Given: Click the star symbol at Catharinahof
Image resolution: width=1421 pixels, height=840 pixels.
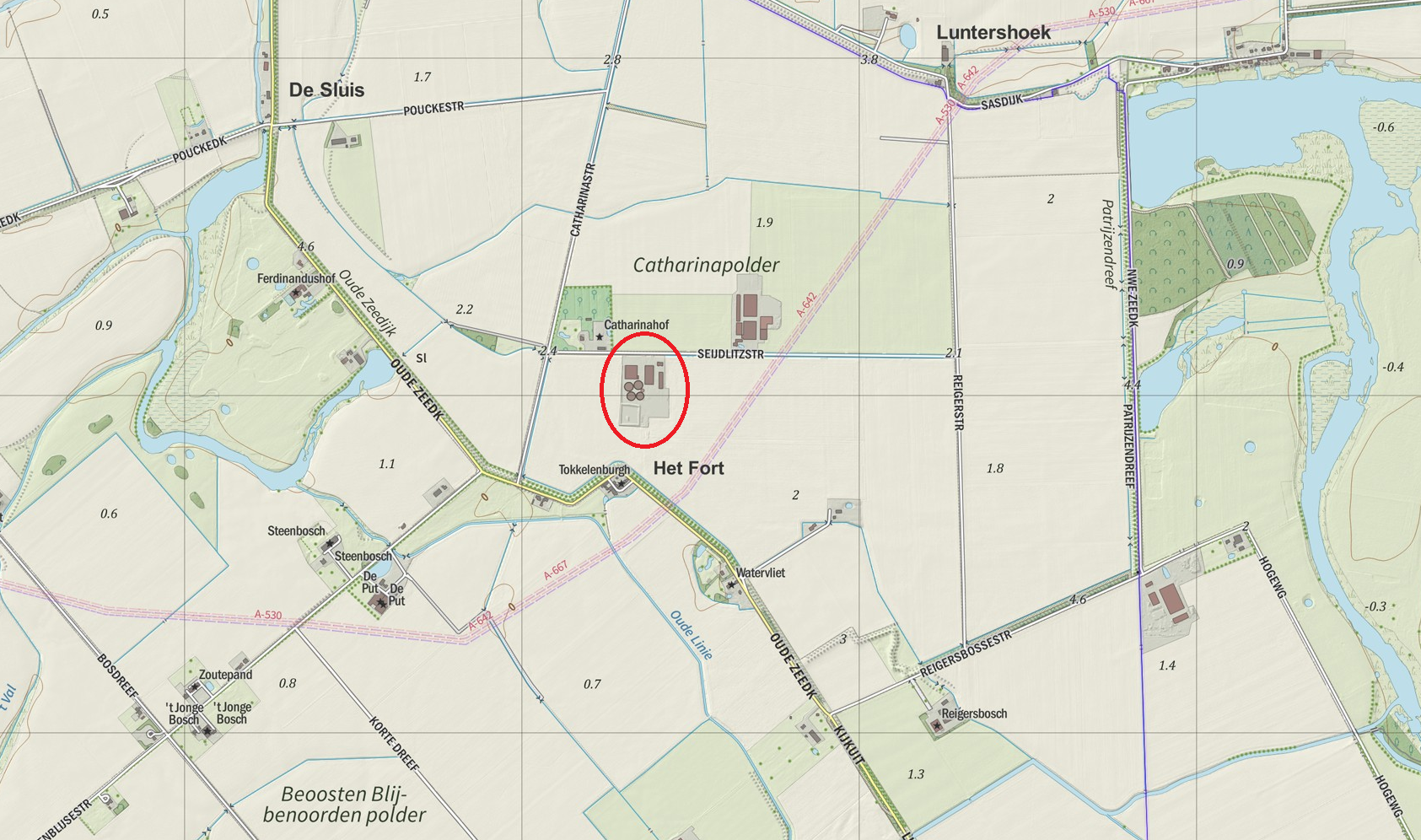Looking at the screenshot, I should coord(600,337).
